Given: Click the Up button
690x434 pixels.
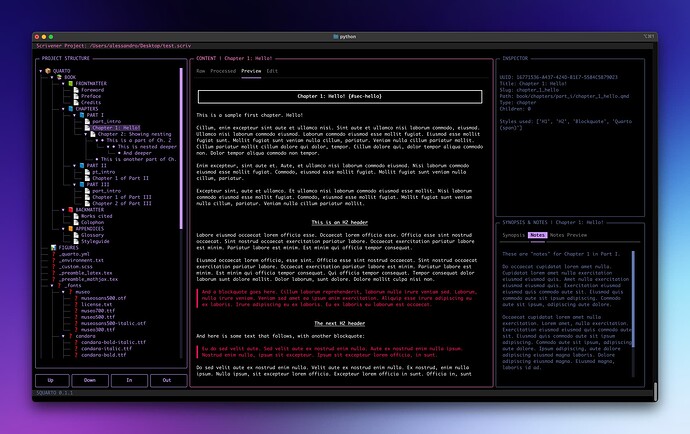Looking at the screenshot, I should point(51,380).
